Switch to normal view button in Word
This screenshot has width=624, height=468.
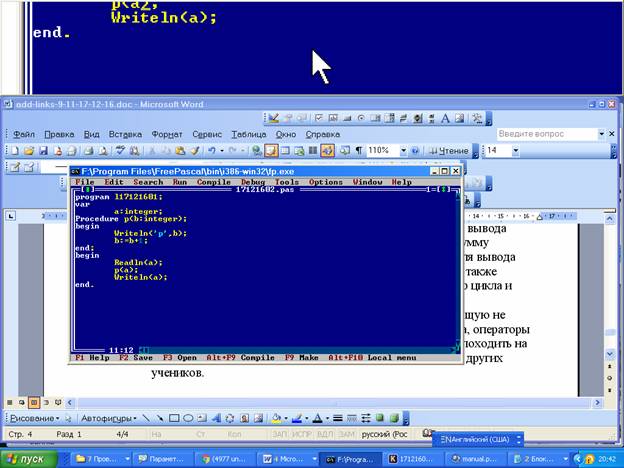10,403
